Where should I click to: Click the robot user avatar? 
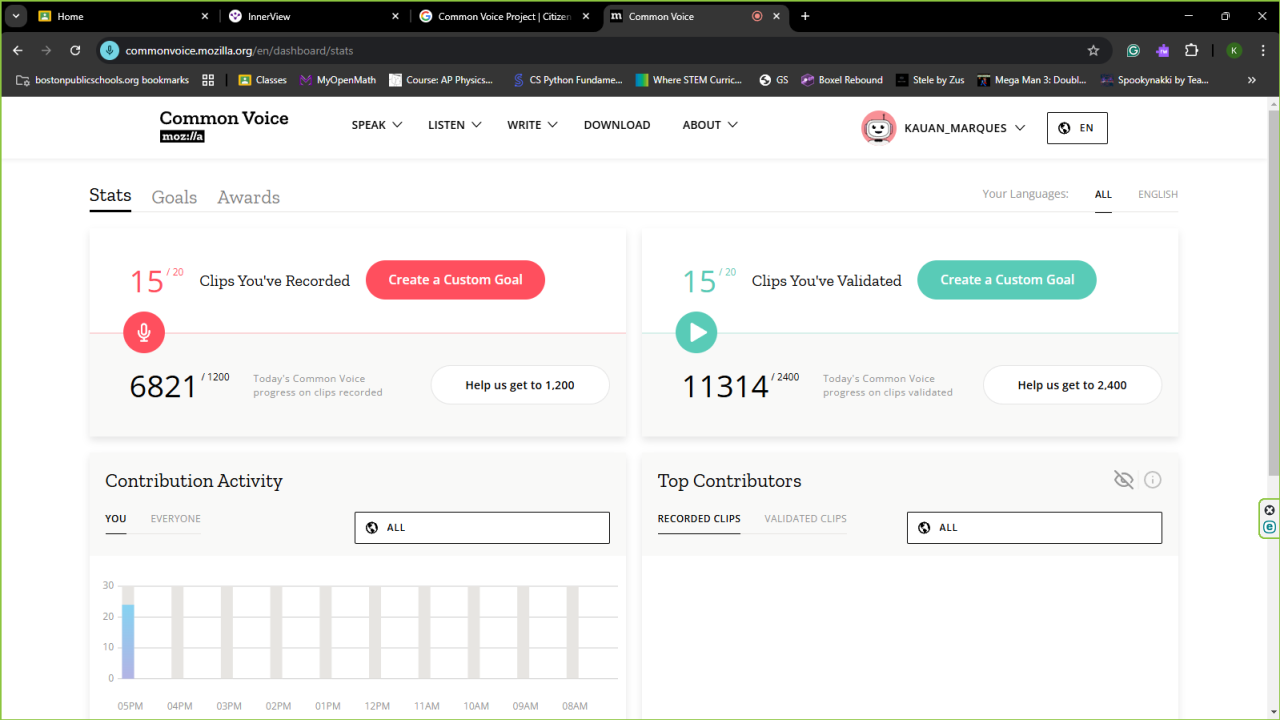point(879,127)
